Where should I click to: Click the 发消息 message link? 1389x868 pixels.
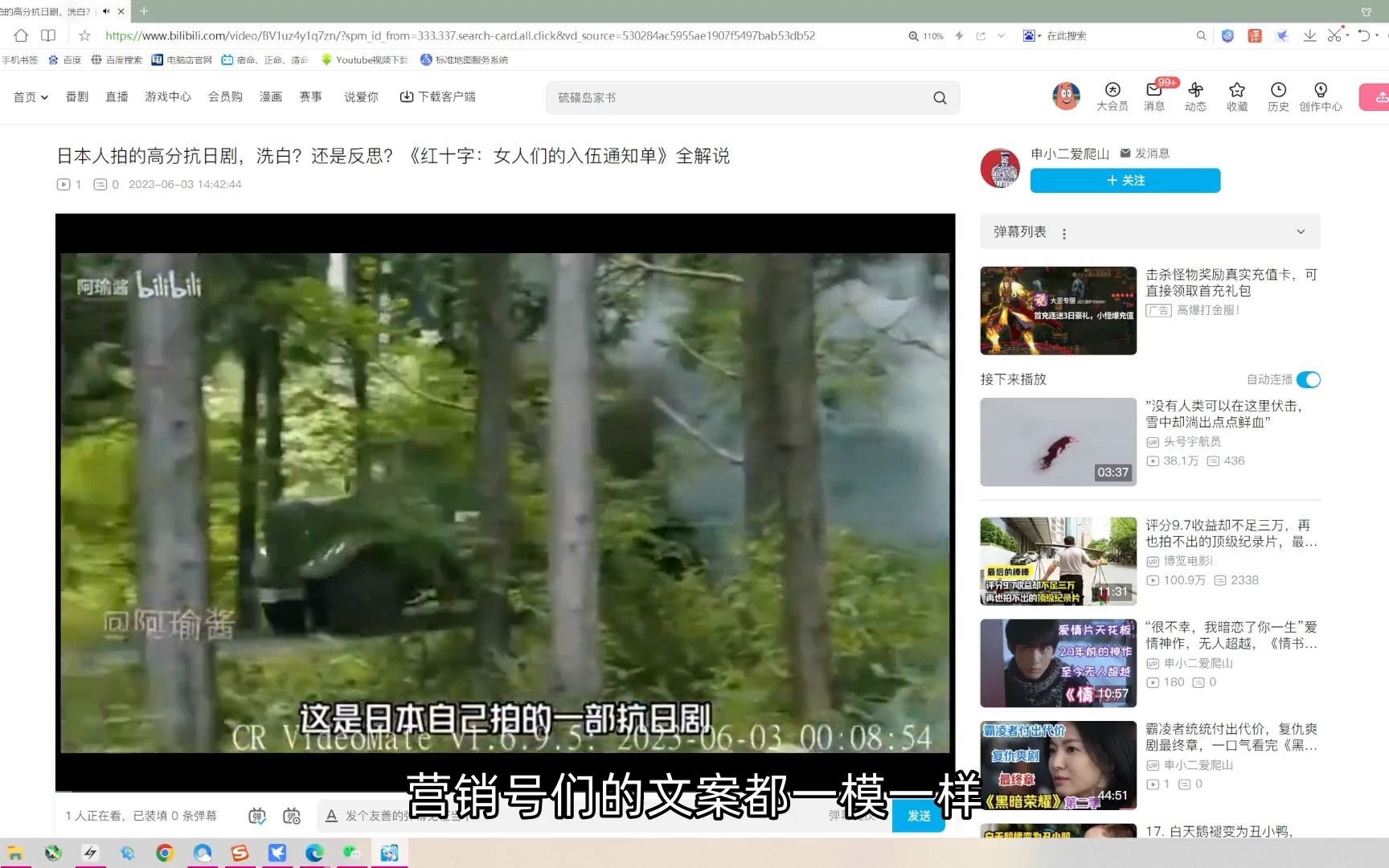pyautogui.click(x=1145, y=153)
